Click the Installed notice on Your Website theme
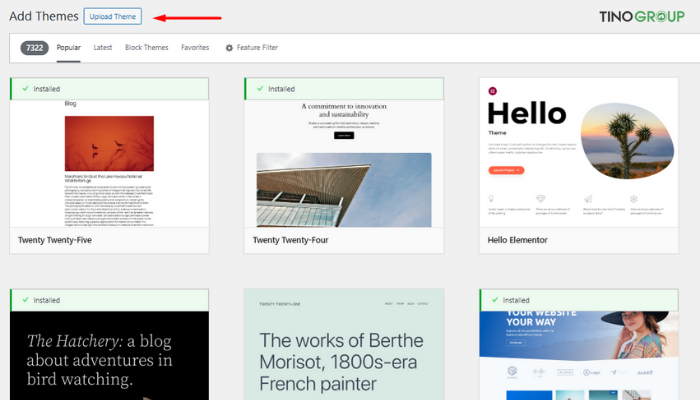Viewport: 700px width, 400px height. click(579, 300)
